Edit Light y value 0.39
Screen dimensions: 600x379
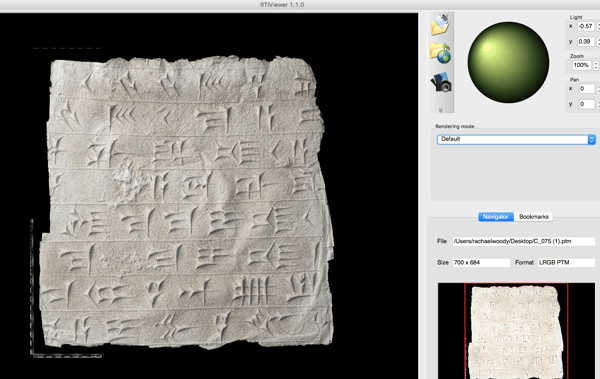pos(585,41)
